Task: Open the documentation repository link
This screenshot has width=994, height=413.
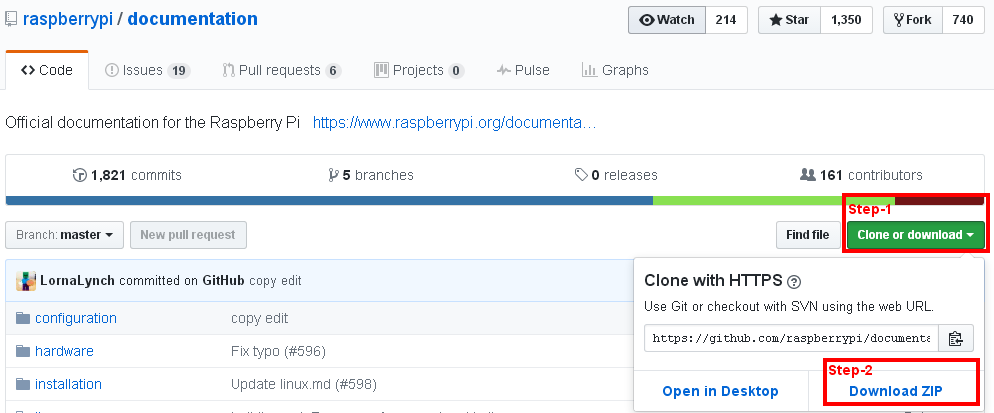Action: click(x=193, y=19)
